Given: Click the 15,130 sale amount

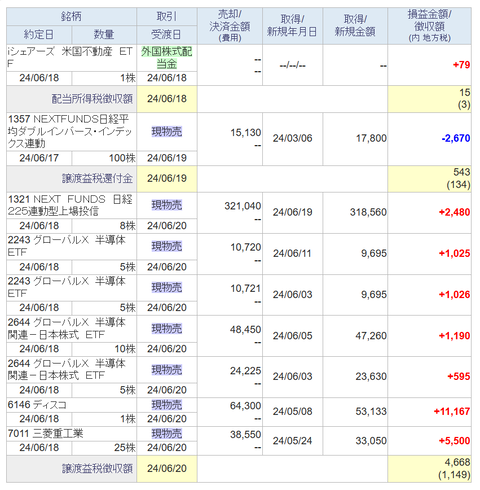Looking at the screenshot, I should (x=246, y=132).
